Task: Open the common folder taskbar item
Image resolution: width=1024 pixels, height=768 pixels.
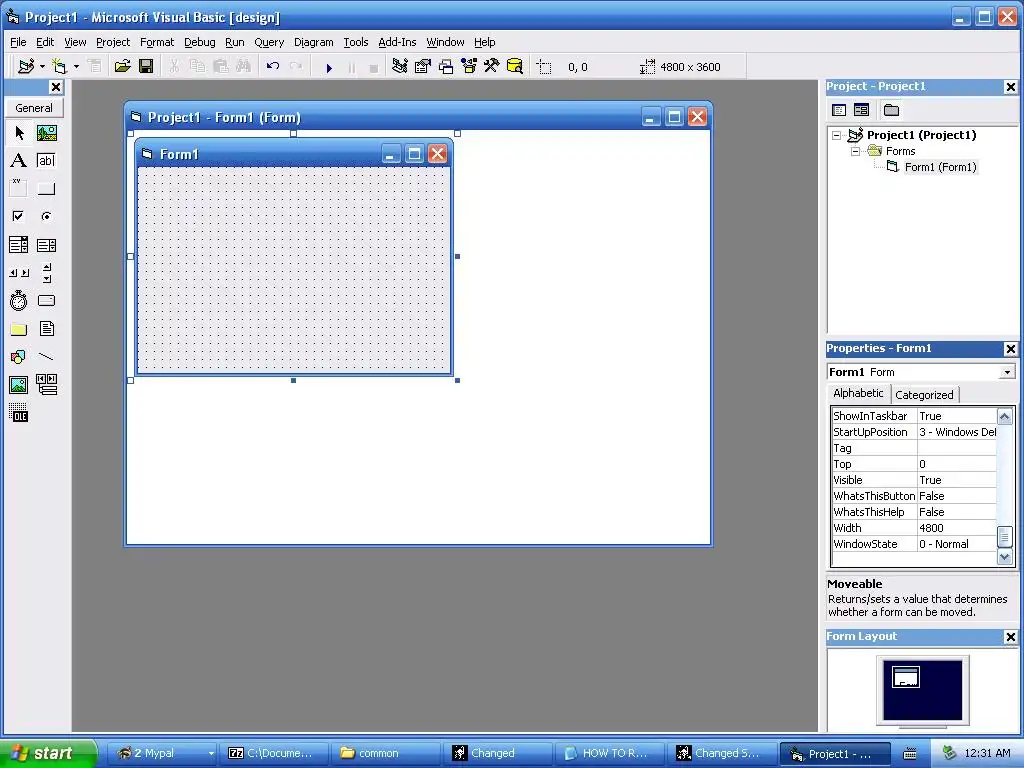Action: pyautogui.click(x=386, y=753)
